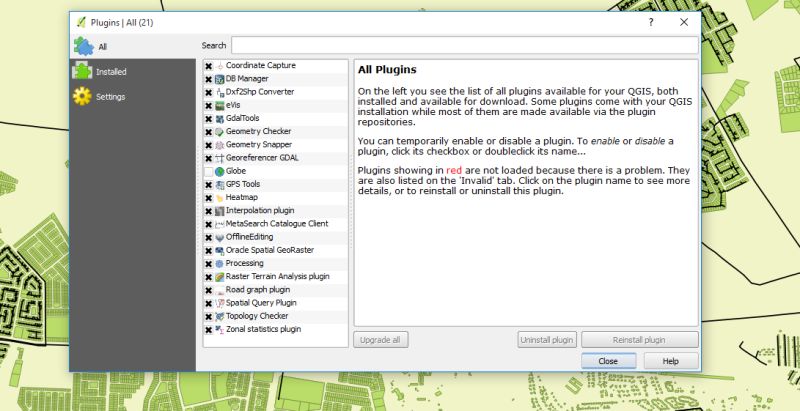Select the Georeferencer GDAL plugin name
800x411 pixels.
coord(262,158)
